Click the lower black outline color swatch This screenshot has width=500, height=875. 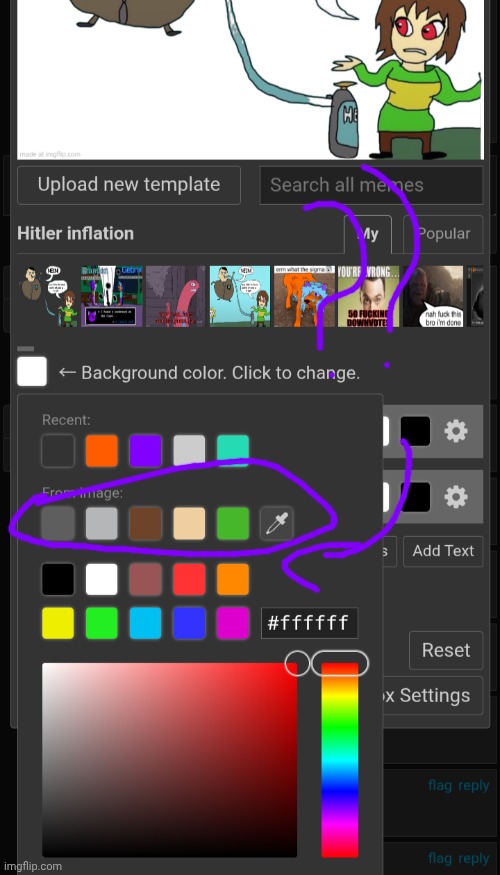(x=415, y=497)
